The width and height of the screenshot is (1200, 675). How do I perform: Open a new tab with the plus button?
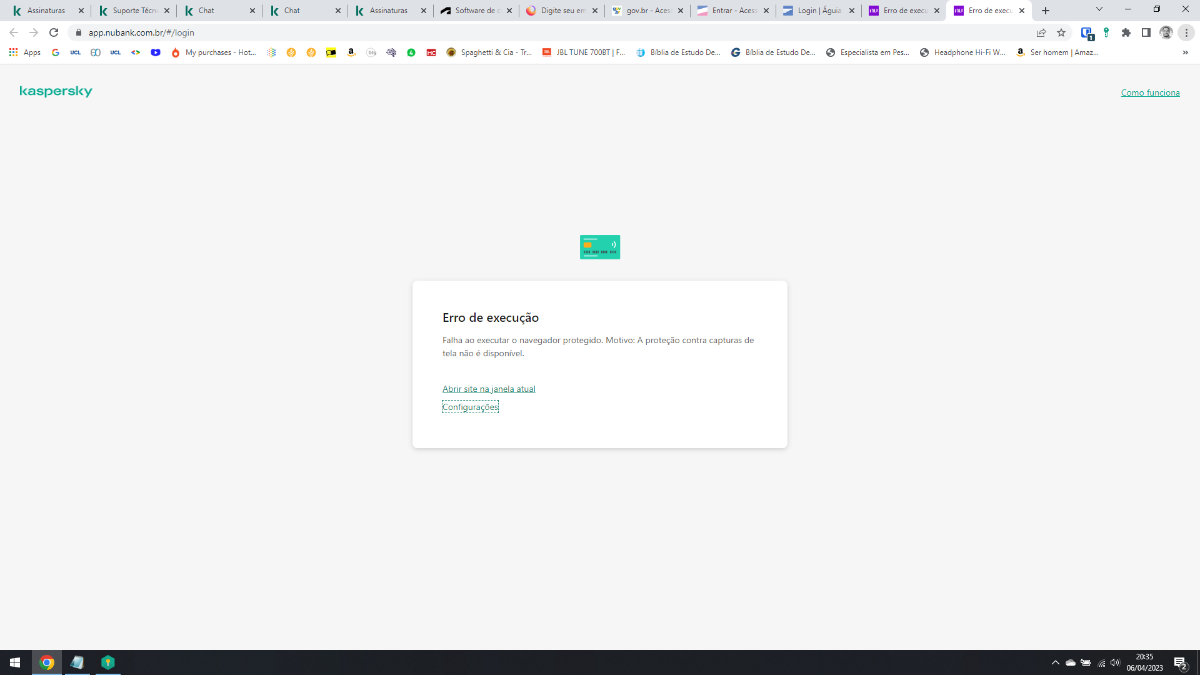click(1046, 10)
